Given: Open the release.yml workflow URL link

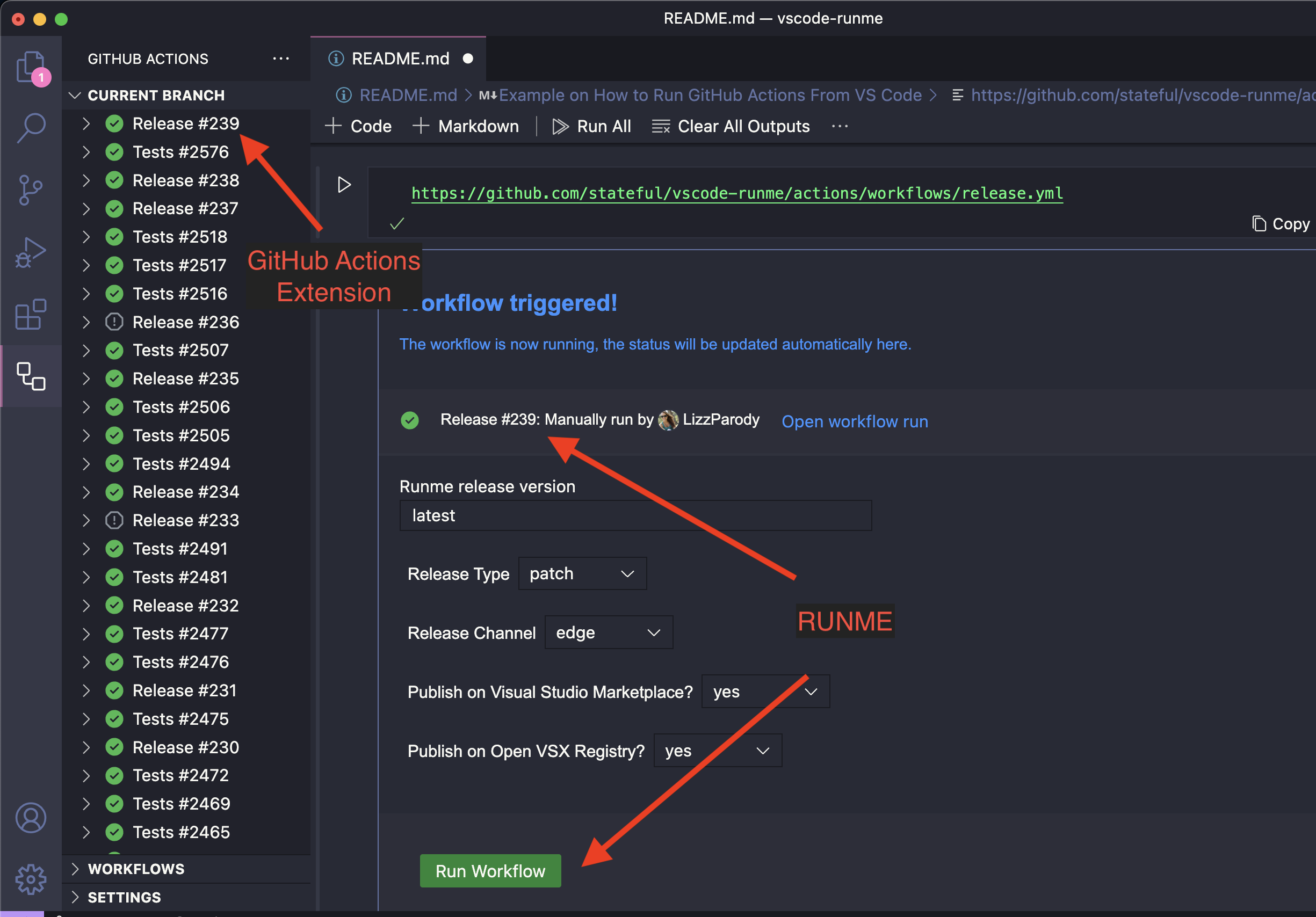Looking at the screenshot, I should coord(737,194).
